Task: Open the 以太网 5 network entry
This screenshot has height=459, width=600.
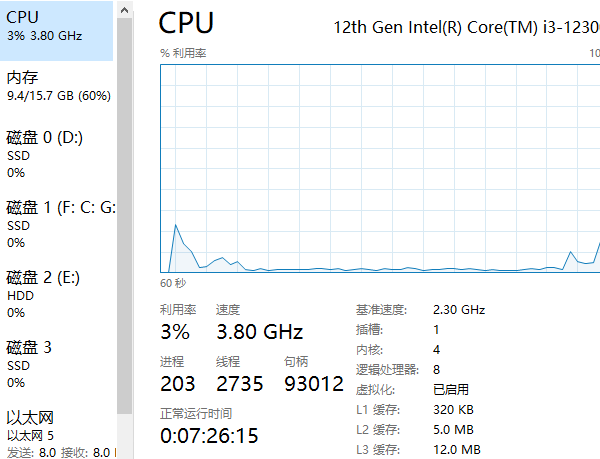Action: (x=56, y=434)
